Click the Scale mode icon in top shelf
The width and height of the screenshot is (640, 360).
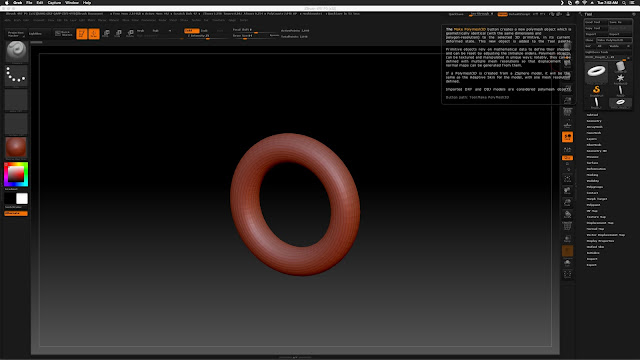tap(118, 33)
